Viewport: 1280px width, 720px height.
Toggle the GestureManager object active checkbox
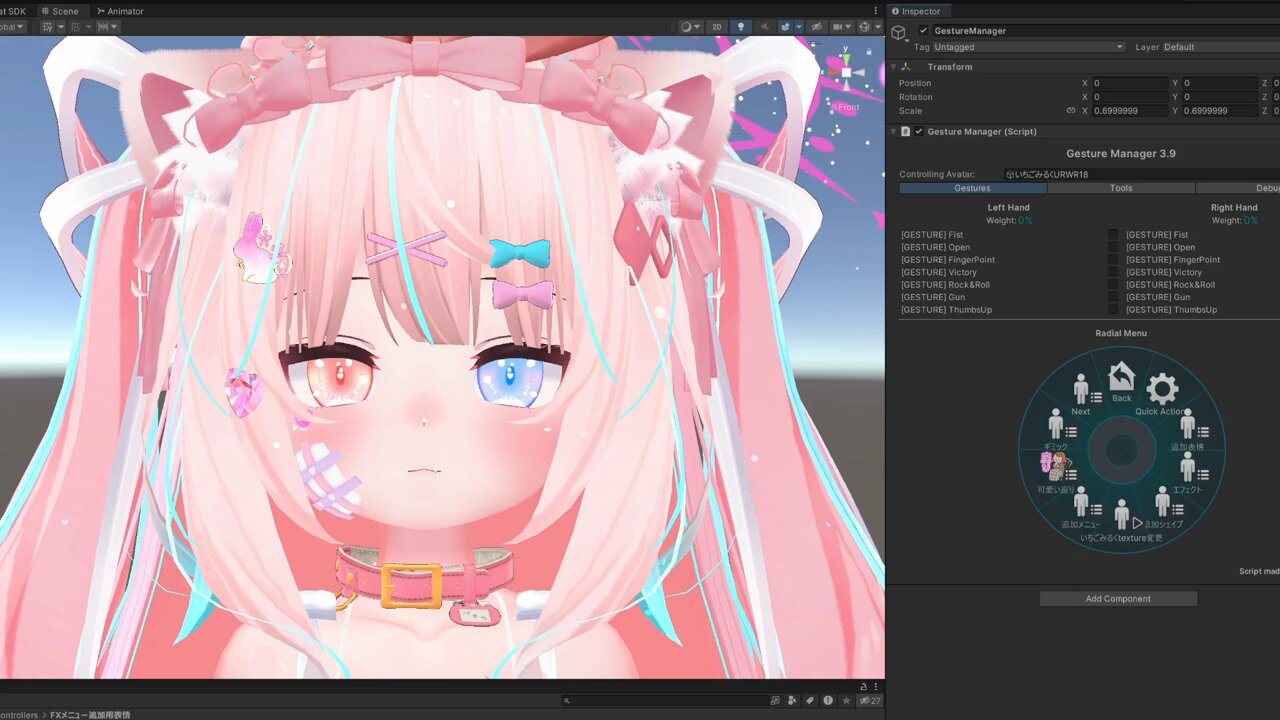point(923,31)
